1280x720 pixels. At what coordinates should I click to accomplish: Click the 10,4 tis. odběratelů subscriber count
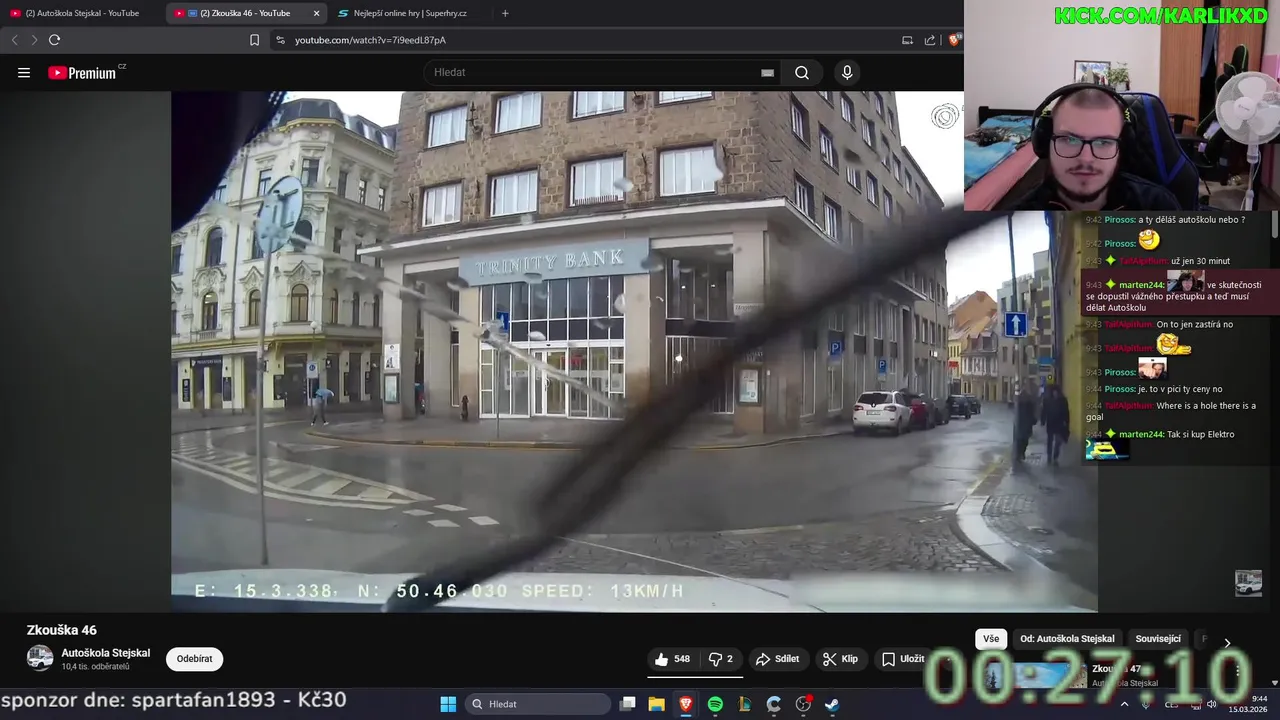96,667
